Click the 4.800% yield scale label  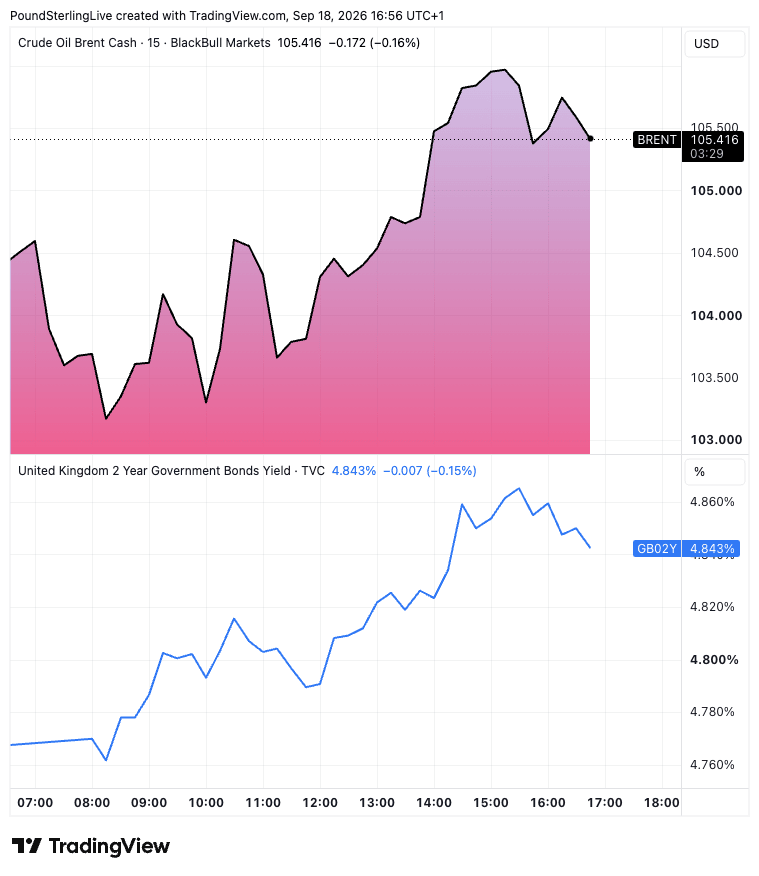point(714,660)
